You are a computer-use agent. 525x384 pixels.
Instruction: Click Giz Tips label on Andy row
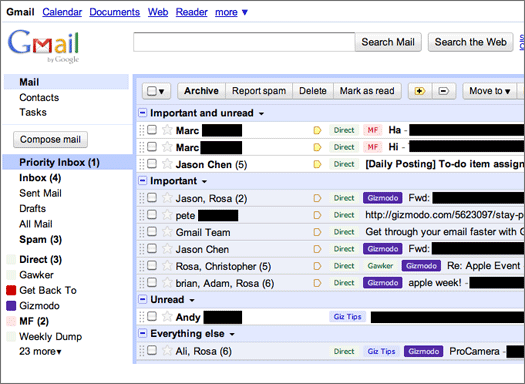348,317
